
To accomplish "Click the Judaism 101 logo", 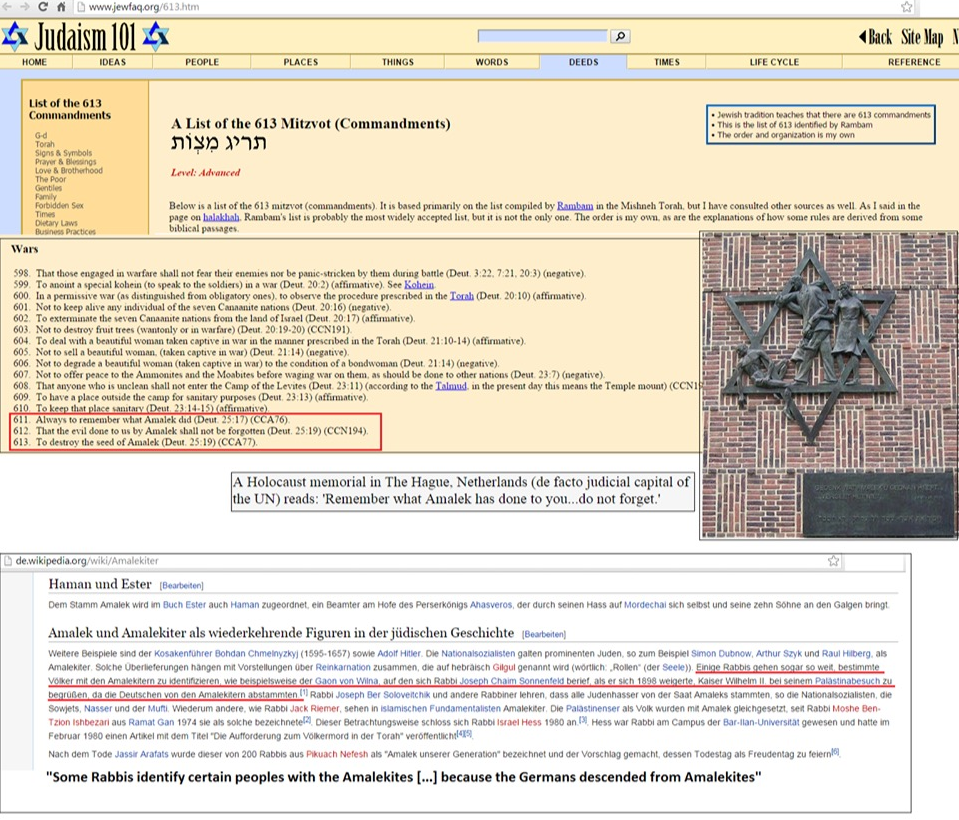I will click(x=85, y=37).
